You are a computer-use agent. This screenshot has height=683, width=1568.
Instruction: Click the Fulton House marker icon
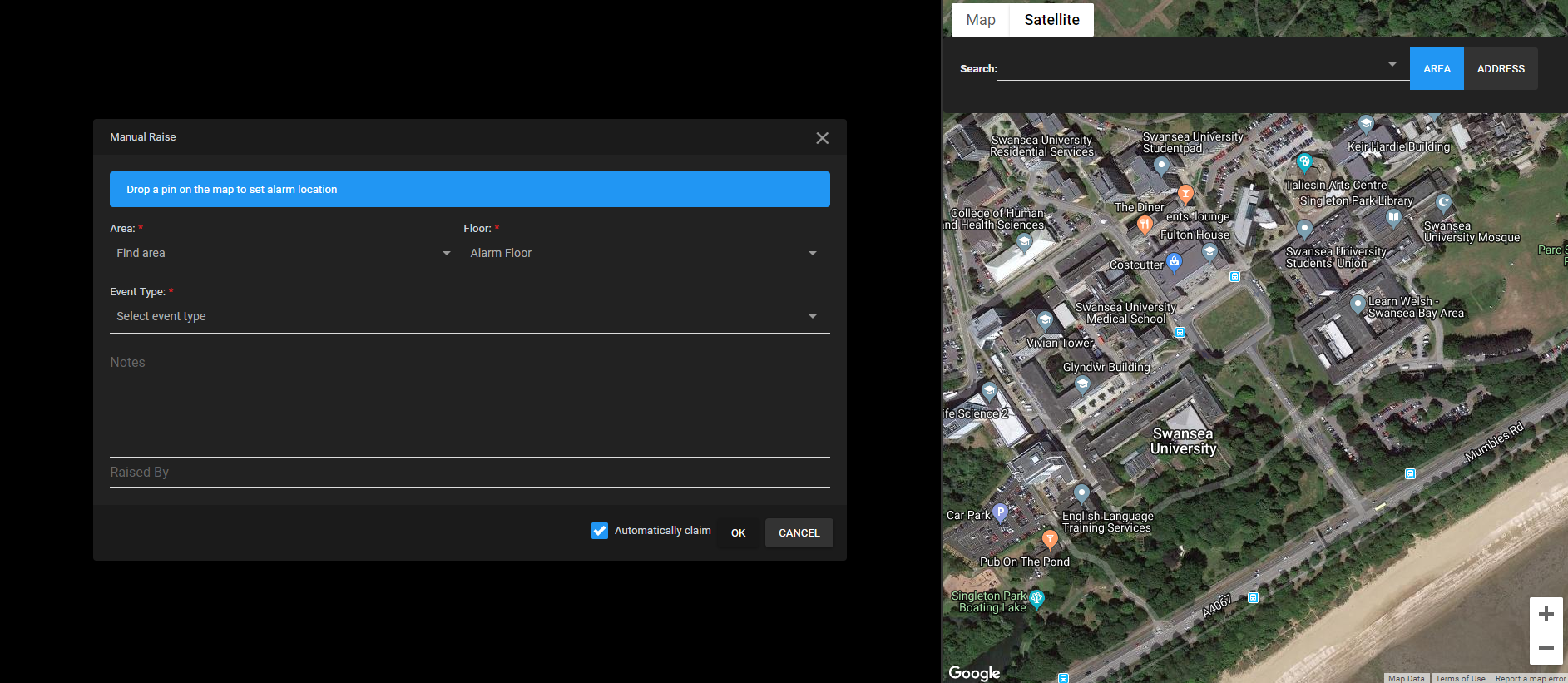1209,251
